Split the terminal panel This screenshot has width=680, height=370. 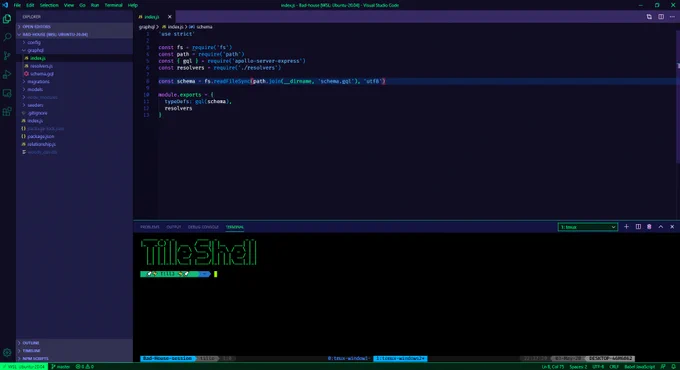click(638, 227)
